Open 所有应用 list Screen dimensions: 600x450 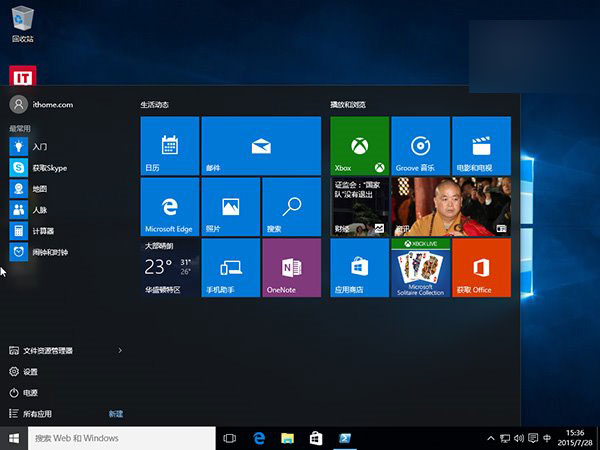click(x=36, y=413)
